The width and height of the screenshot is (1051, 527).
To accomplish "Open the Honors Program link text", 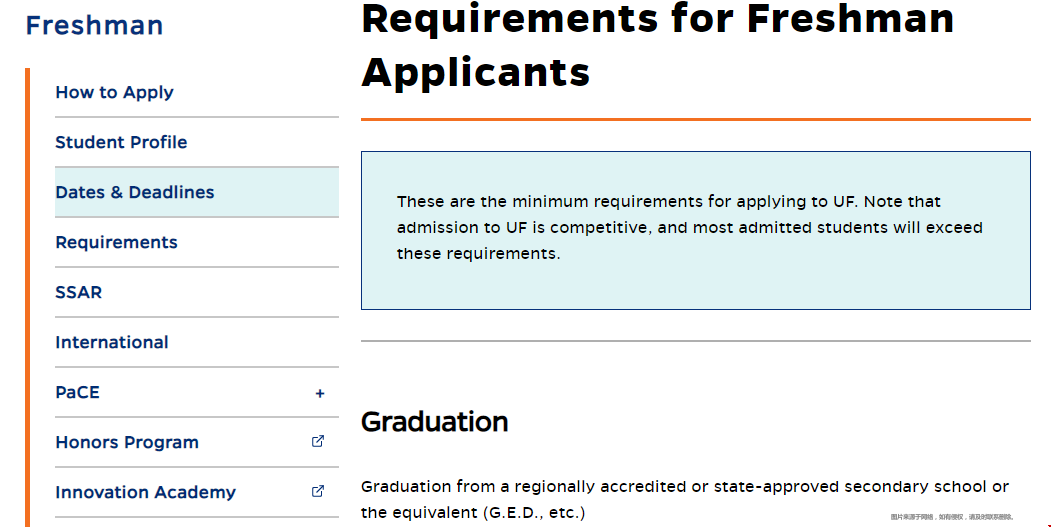I will 127,443.
